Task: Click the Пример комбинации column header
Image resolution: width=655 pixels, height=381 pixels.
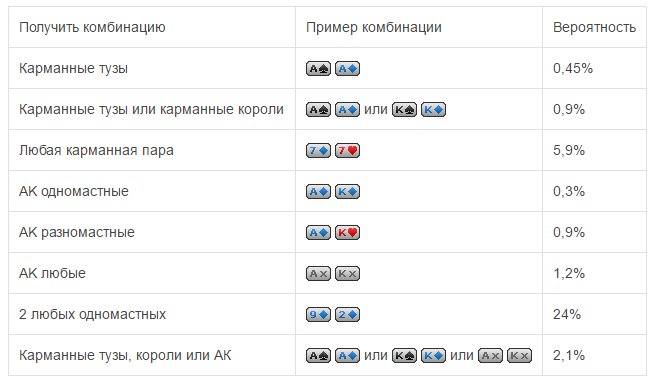Action: point(374,27)
